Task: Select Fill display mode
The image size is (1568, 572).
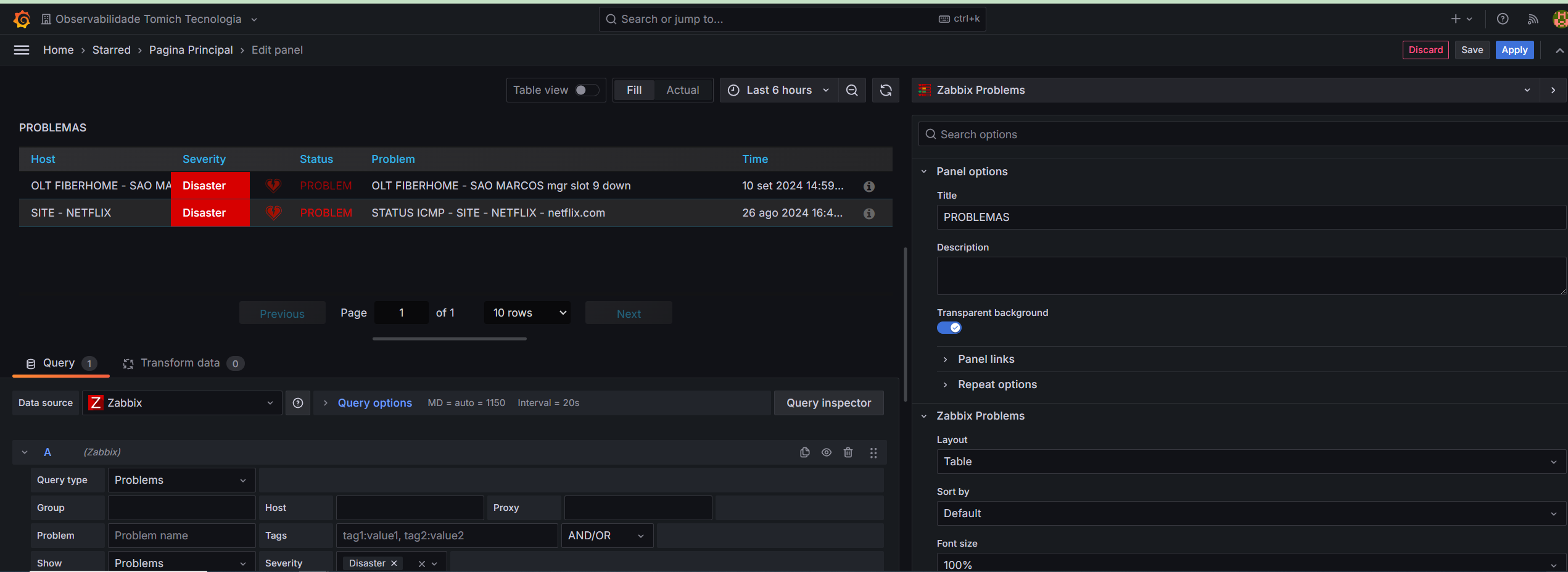Action: 634,90
